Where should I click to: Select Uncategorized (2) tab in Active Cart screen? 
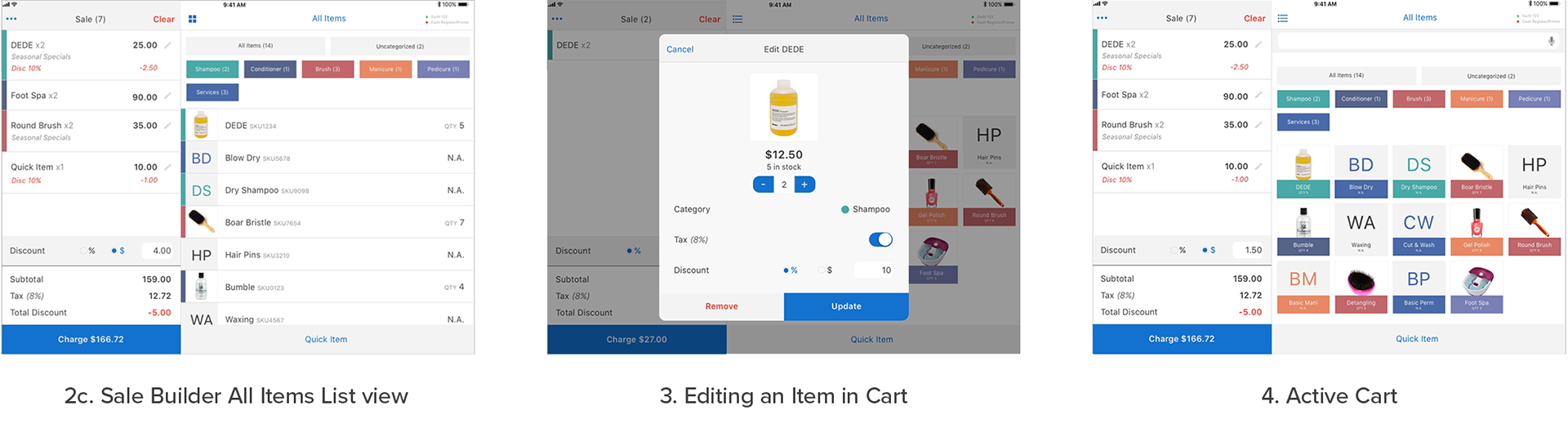[x=1491, y=75]
